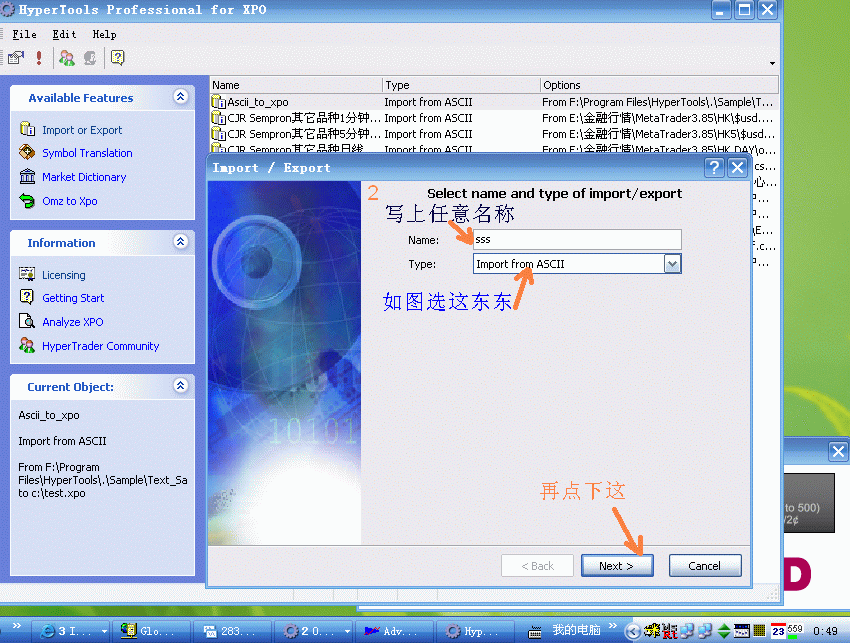Collapse the Current Object panel
This screenshot has height=643, width=850.
pyautogui.click(x=181, y=385)
